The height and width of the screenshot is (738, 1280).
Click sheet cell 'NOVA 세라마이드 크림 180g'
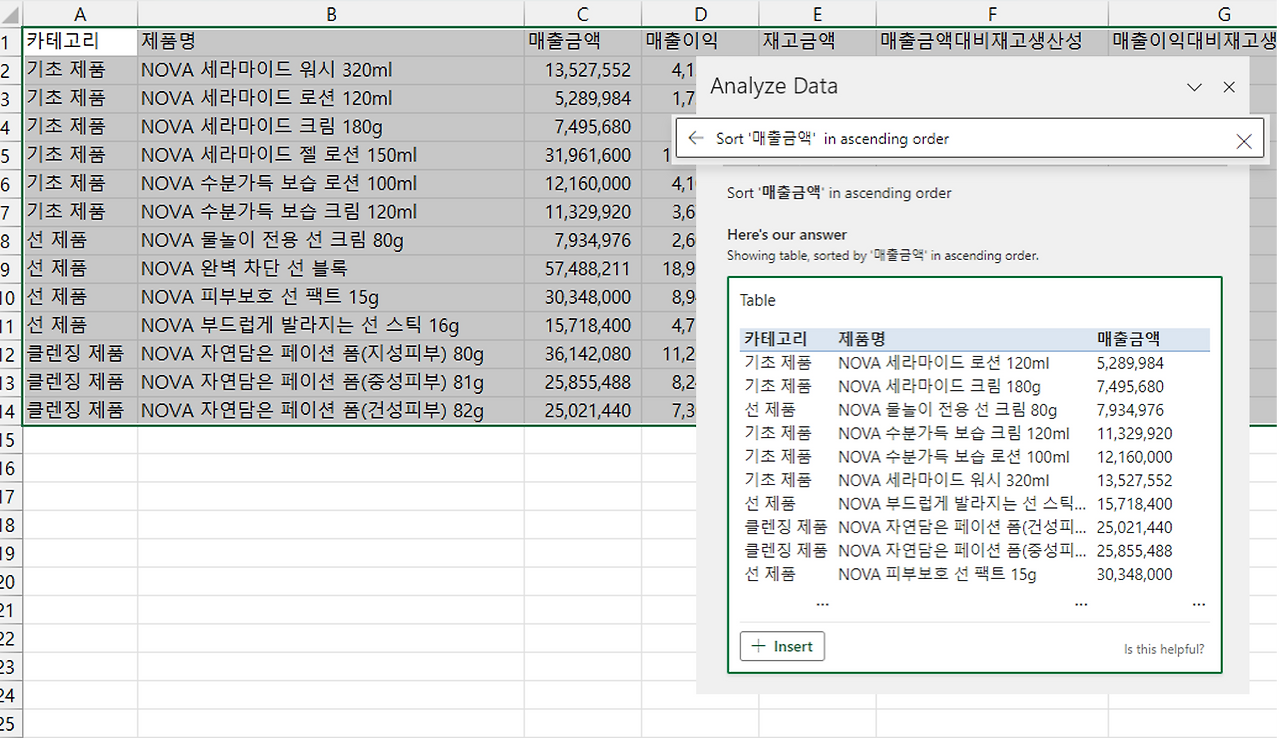pyautogui.click(x=331, y=127)
